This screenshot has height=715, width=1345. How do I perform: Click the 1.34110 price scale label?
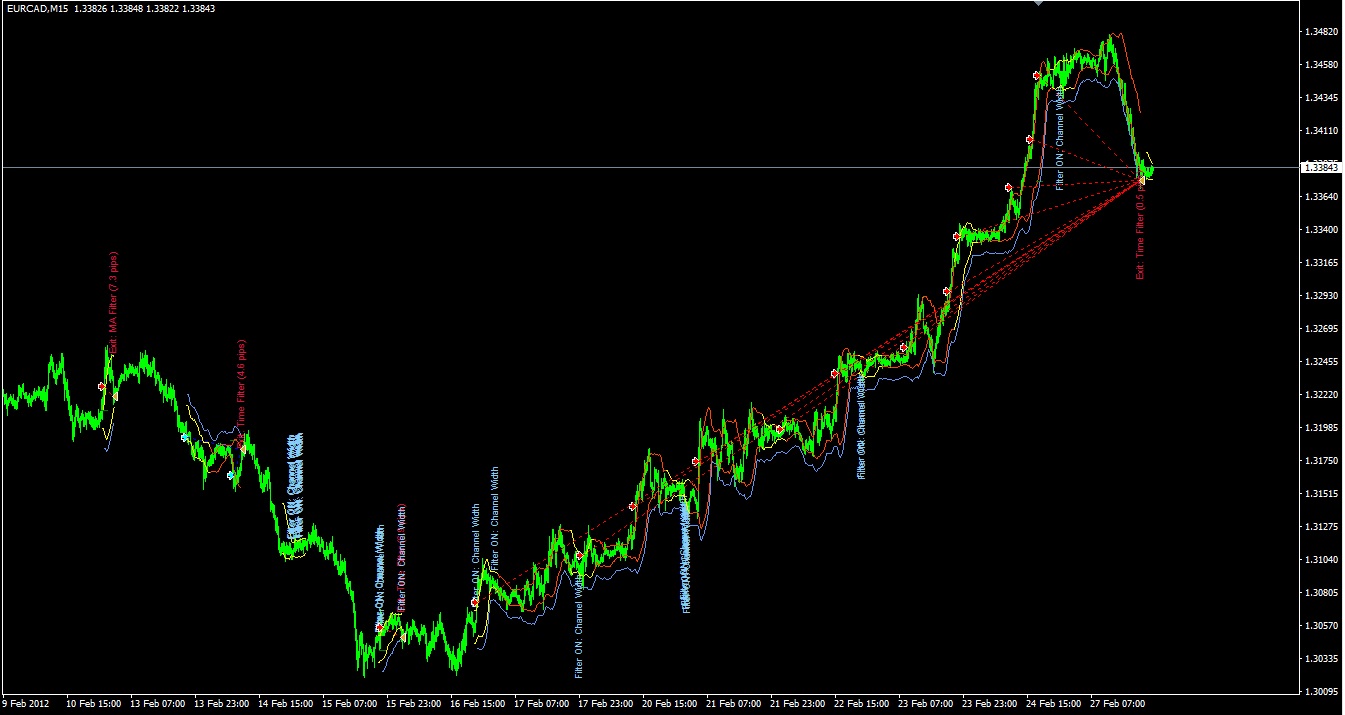pos(1322,131)
